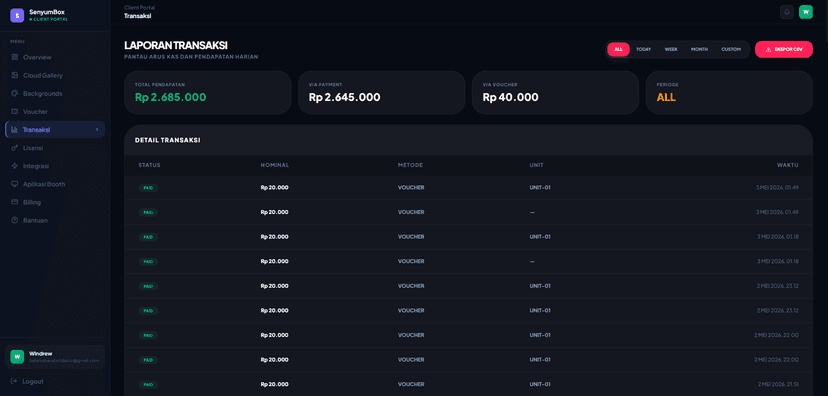Image resolution: width=828 pixels, height=396 pixels.
Task: Filter transactions by MONTH
Action: (699, 49)
